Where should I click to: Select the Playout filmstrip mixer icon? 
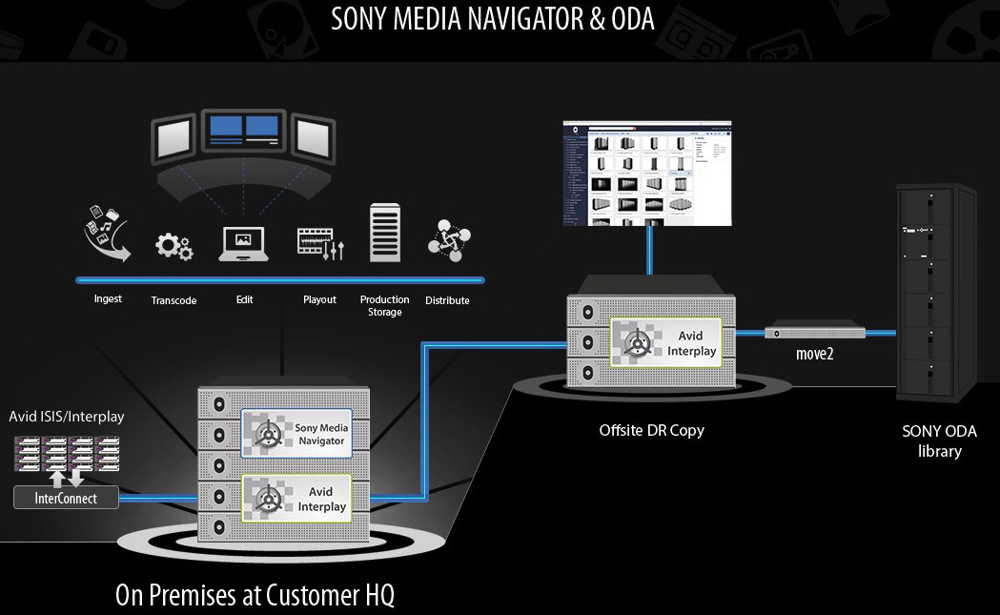tap(320, 244)
